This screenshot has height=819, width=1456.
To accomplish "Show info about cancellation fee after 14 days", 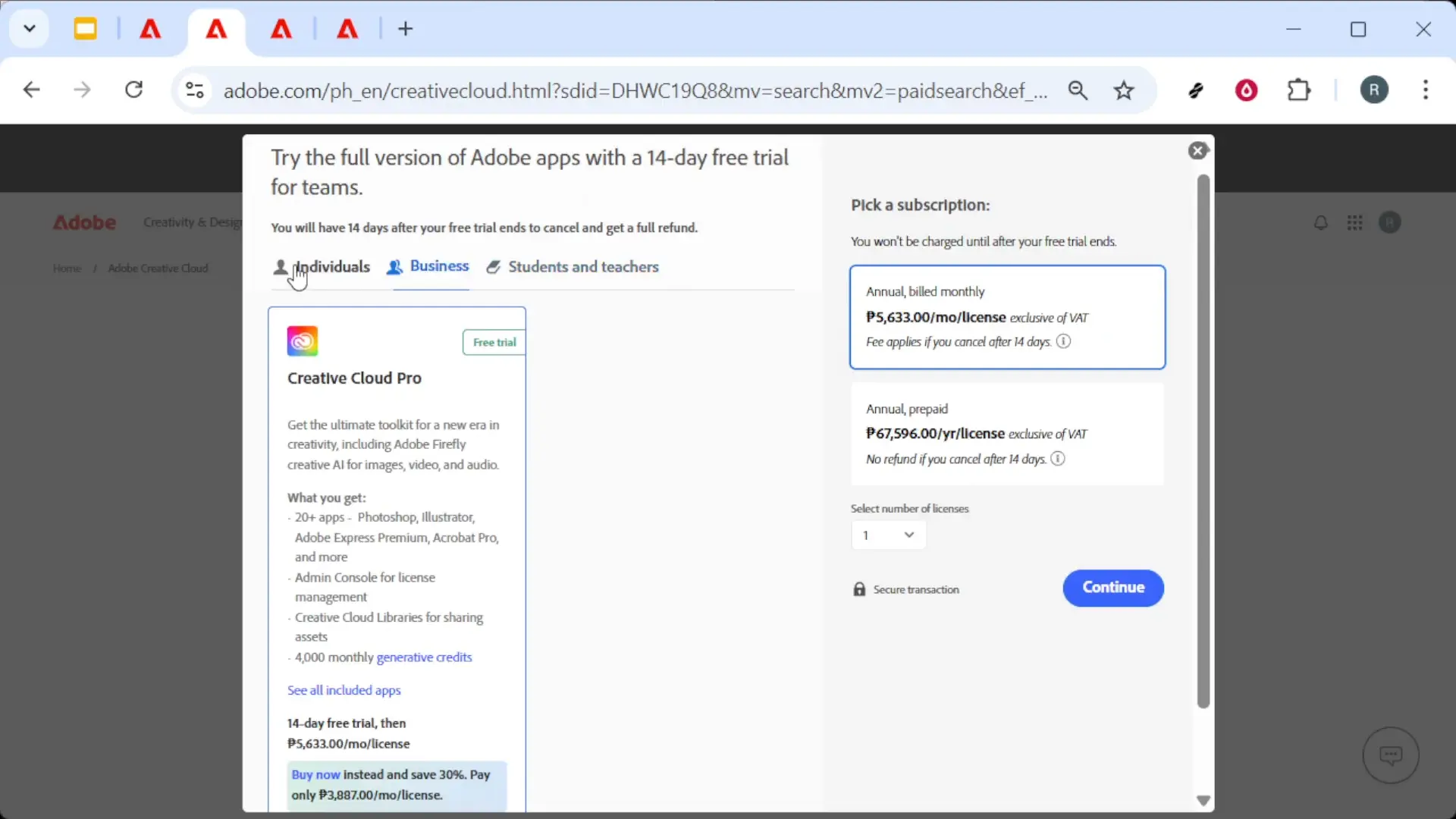I will tap(1064, 341).
